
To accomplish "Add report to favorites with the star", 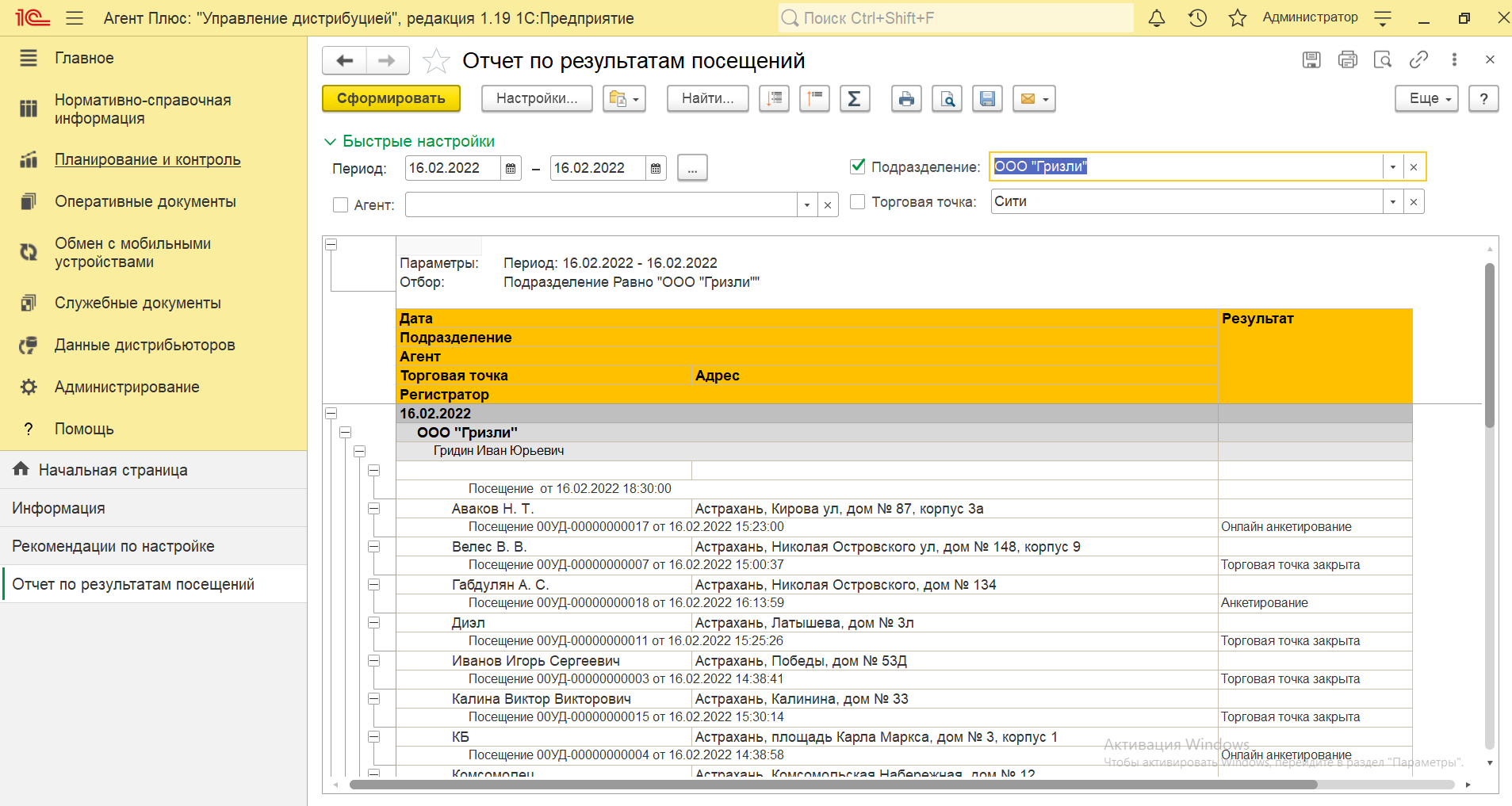I will pos(436,61).
